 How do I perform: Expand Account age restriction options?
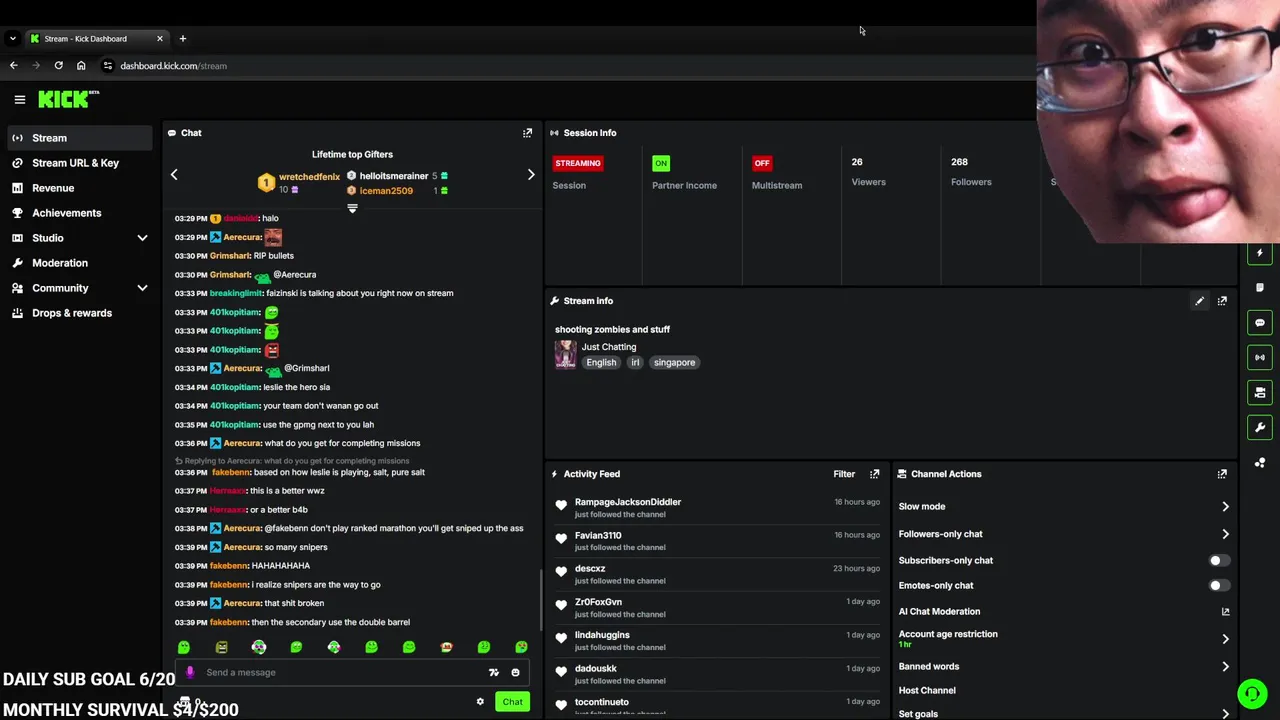(1225, 639)
